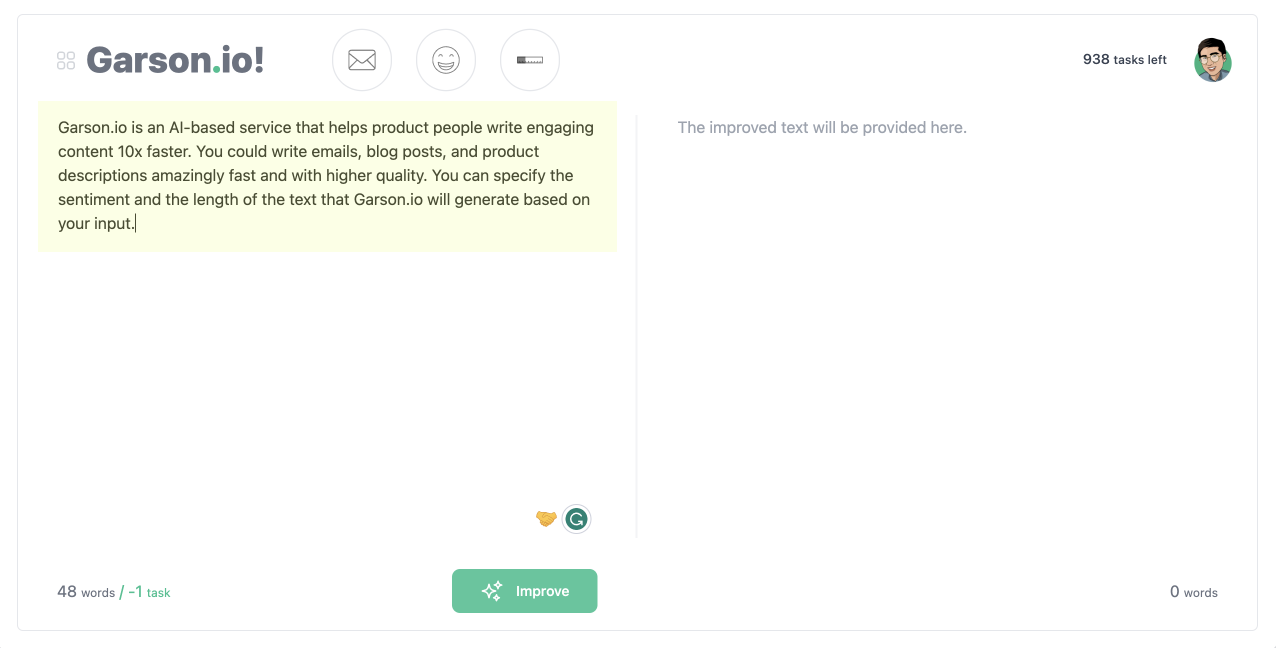Open the smiley face sentiment selector
The width and height of the screenshot is (1276, 648).
tap(446, 60)
